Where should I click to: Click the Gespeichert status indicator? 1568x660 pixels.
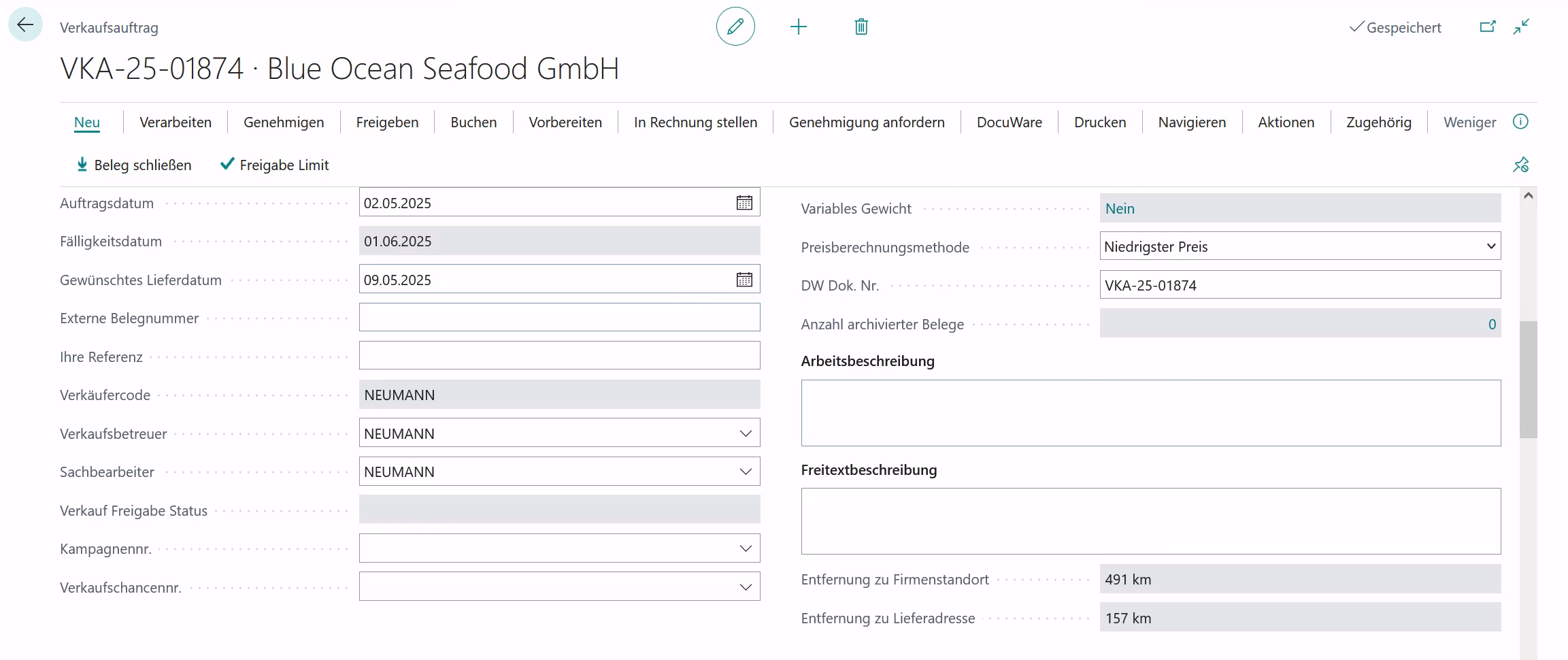(x=1395, y=27)
